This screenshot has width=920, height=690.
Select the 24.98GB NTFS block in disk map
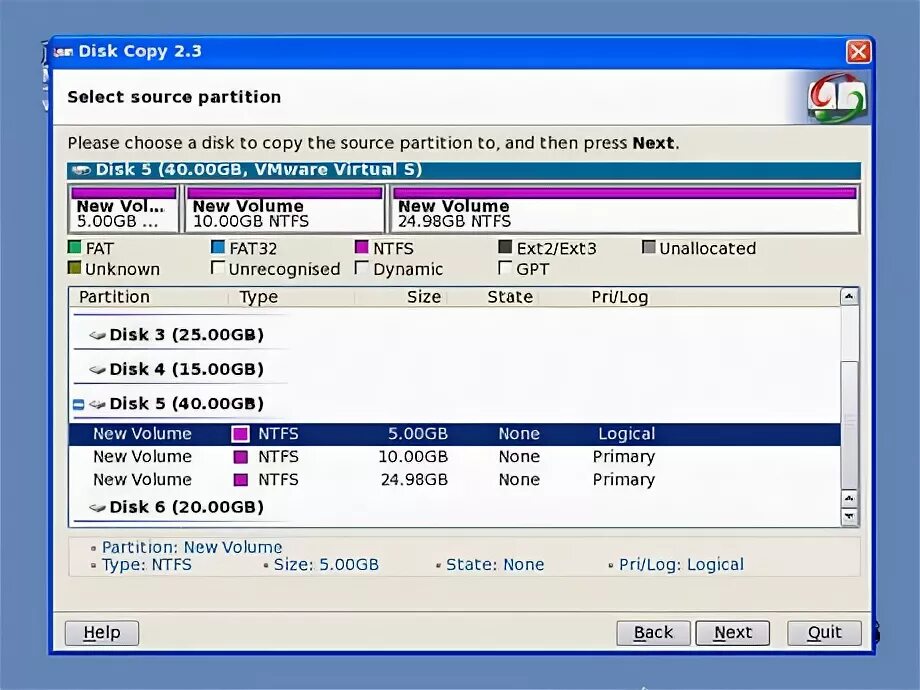[x=625, y=209]
